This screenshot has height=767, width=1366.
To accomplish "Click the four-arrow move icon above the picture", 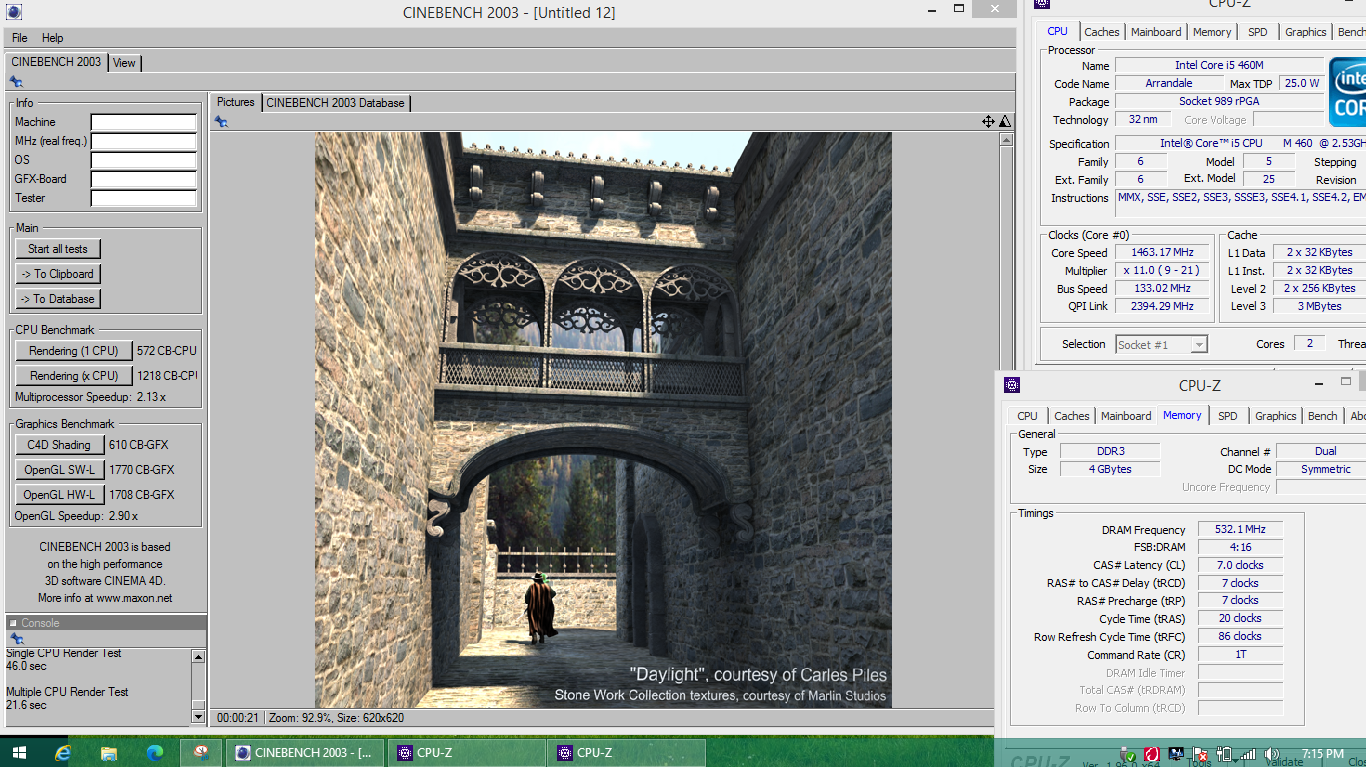I will tap(988, 121).
